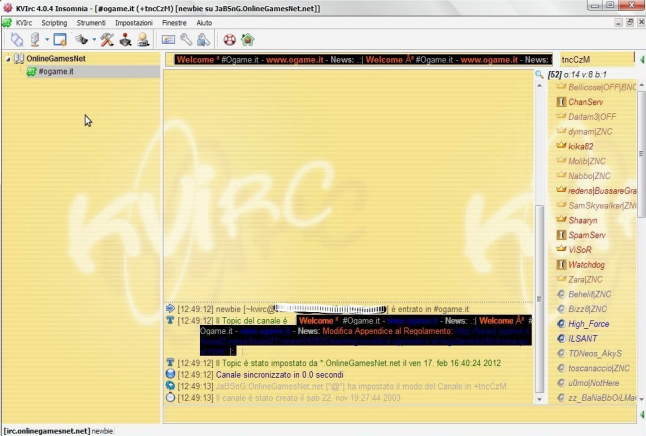Open the Strumenti menu
The height and width of the screenshot is (436, 646).
click(x=91, y=23)
